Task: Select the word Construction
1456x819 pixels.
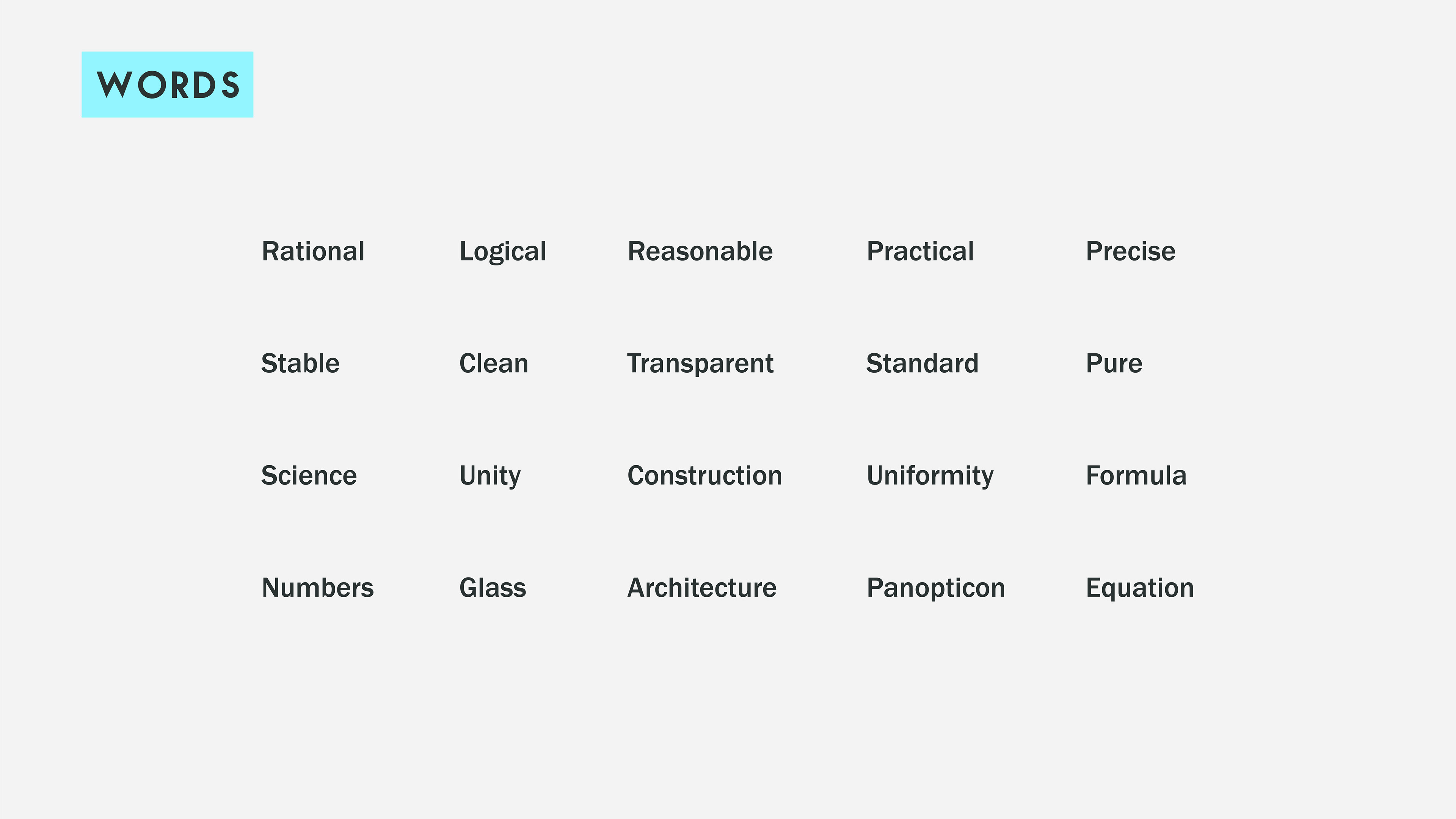Action: click(x=705, y=476)
